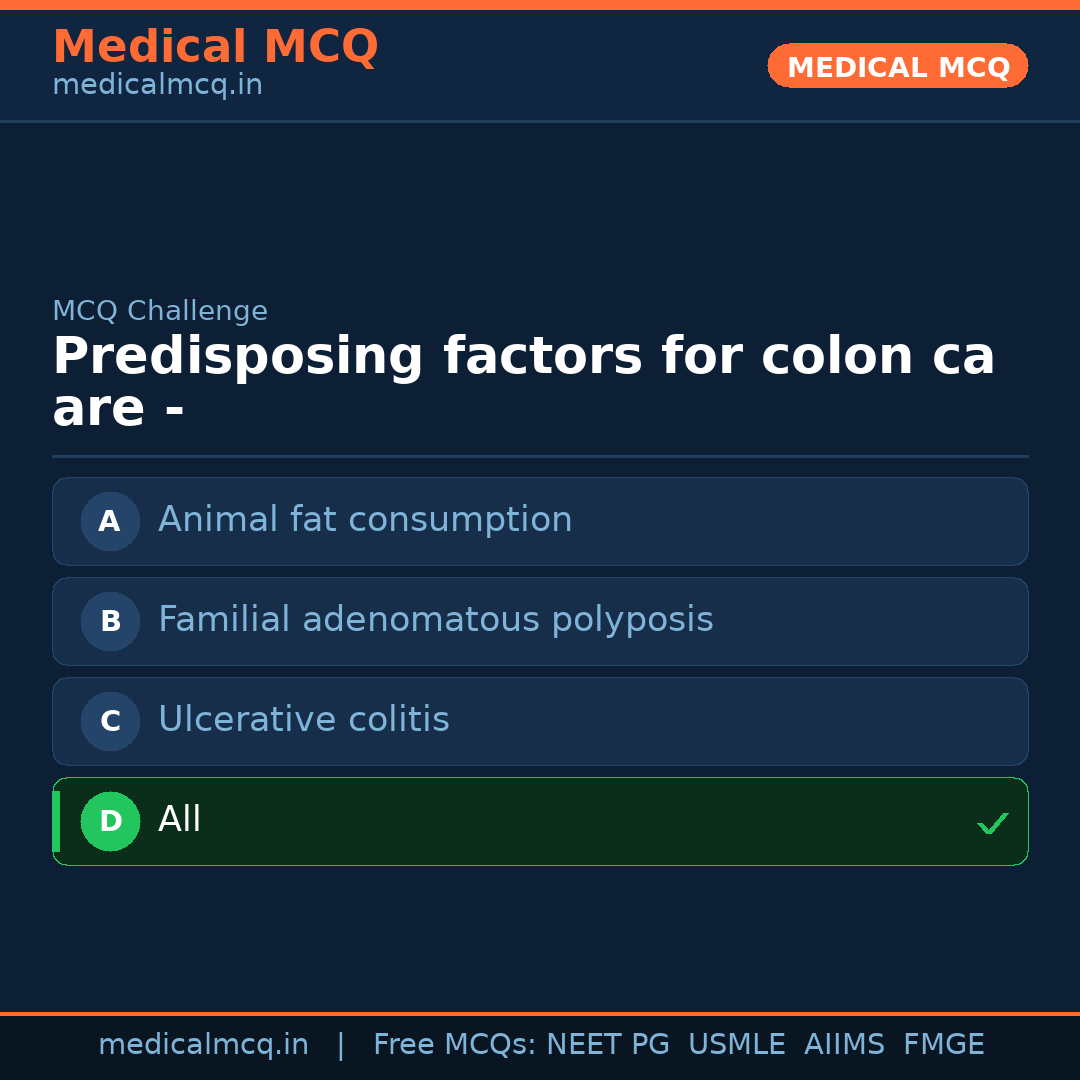Click the 'FMGE' footer text

tap(943, 1045)
